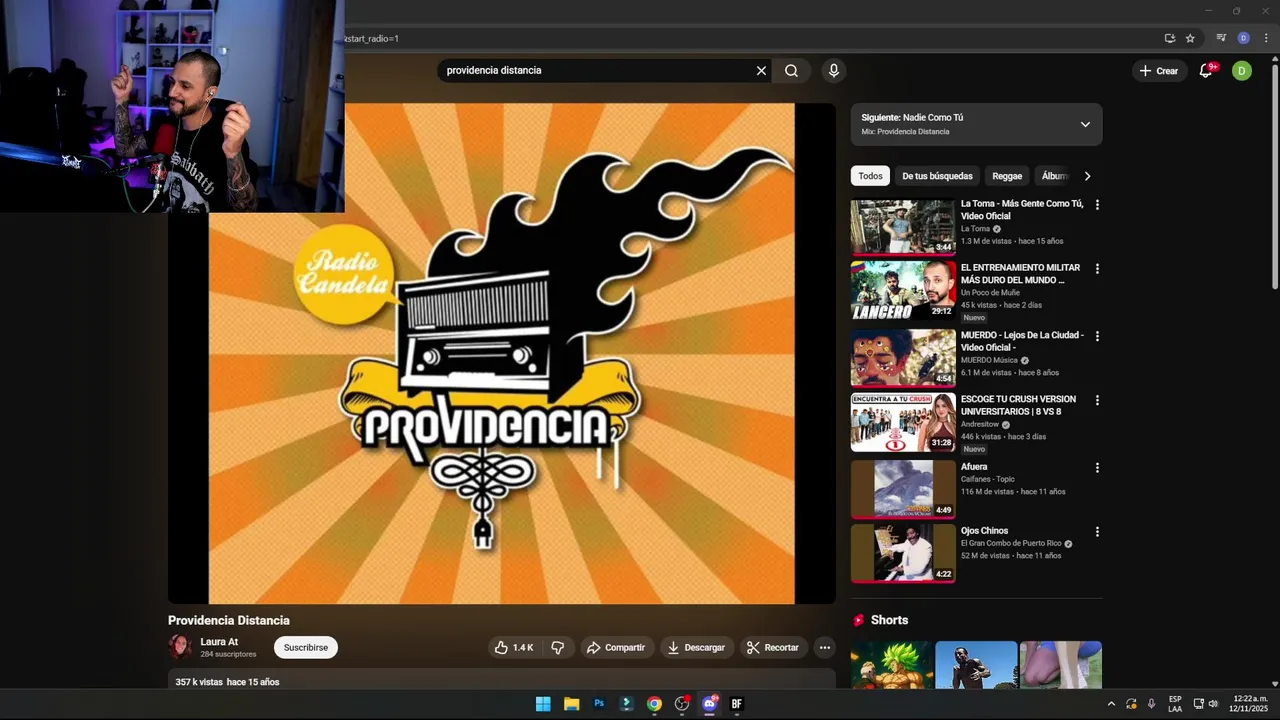Select the Álbumes filter chip

[x=1055, y=176]
